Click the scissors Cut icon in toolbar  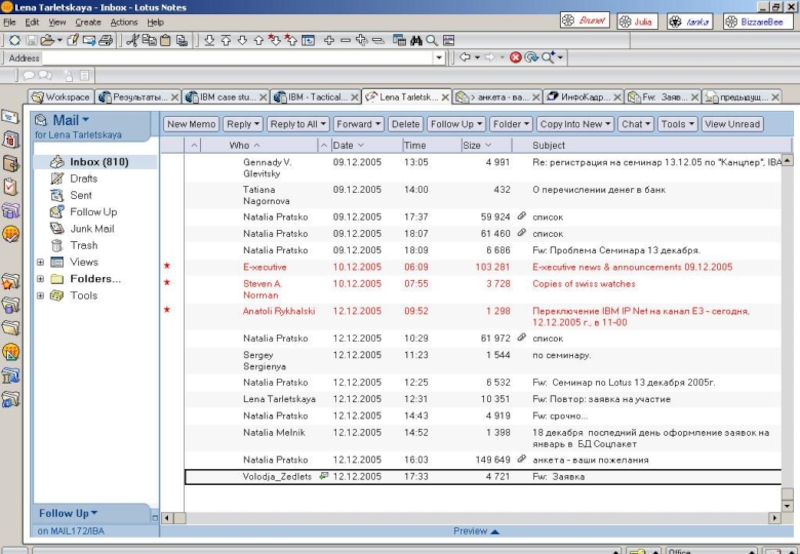[x=133, y=40]
